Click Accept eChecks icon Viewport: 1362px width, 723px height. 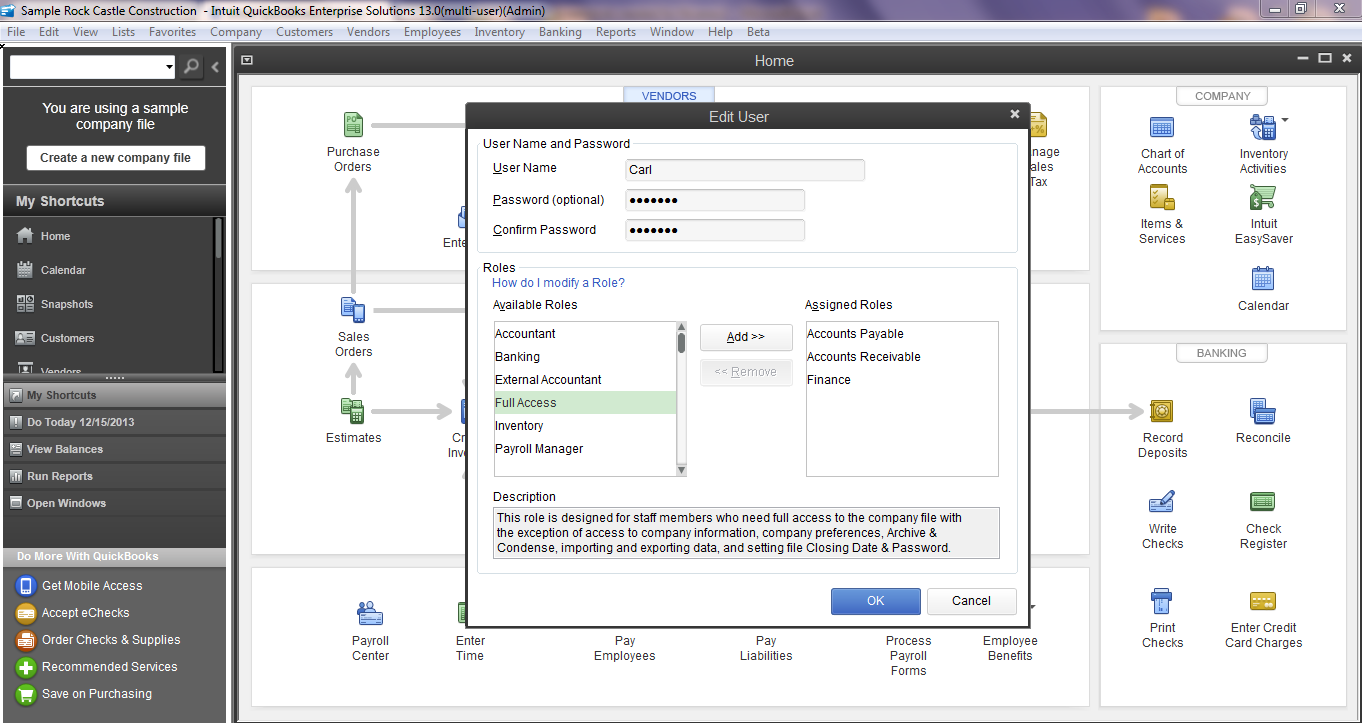(26, 613)
